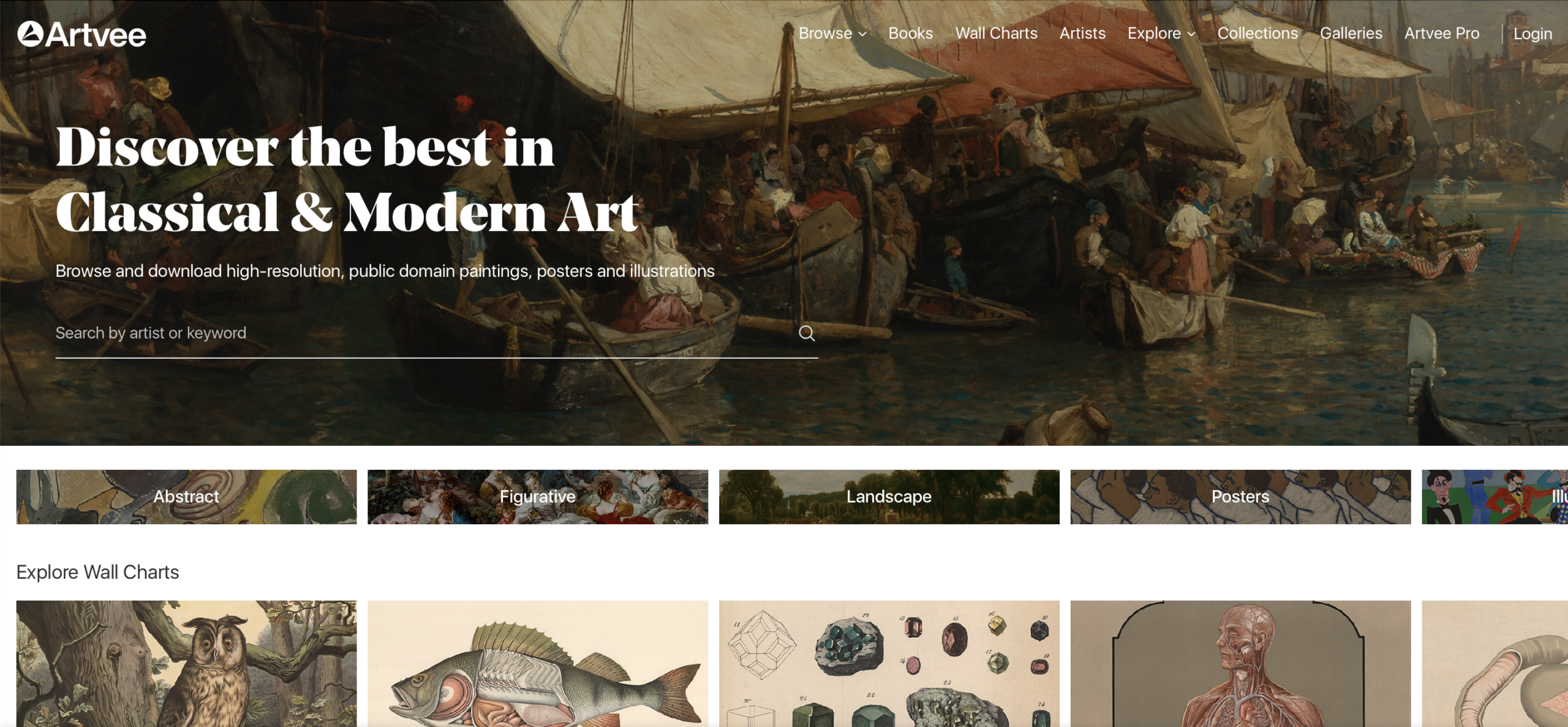The width and height of the screenshot is (1568, 727).
Task: Expand the Browse dropdown menu
Action: pyautogui.click(x=832, y=34)
